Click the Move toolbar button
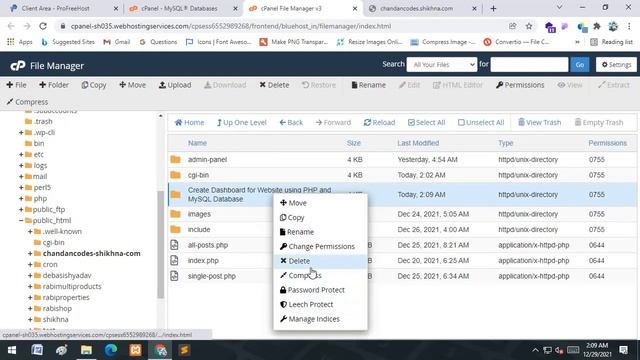The width and height of the screenshot is (640, 360). (x=132, y=85)
